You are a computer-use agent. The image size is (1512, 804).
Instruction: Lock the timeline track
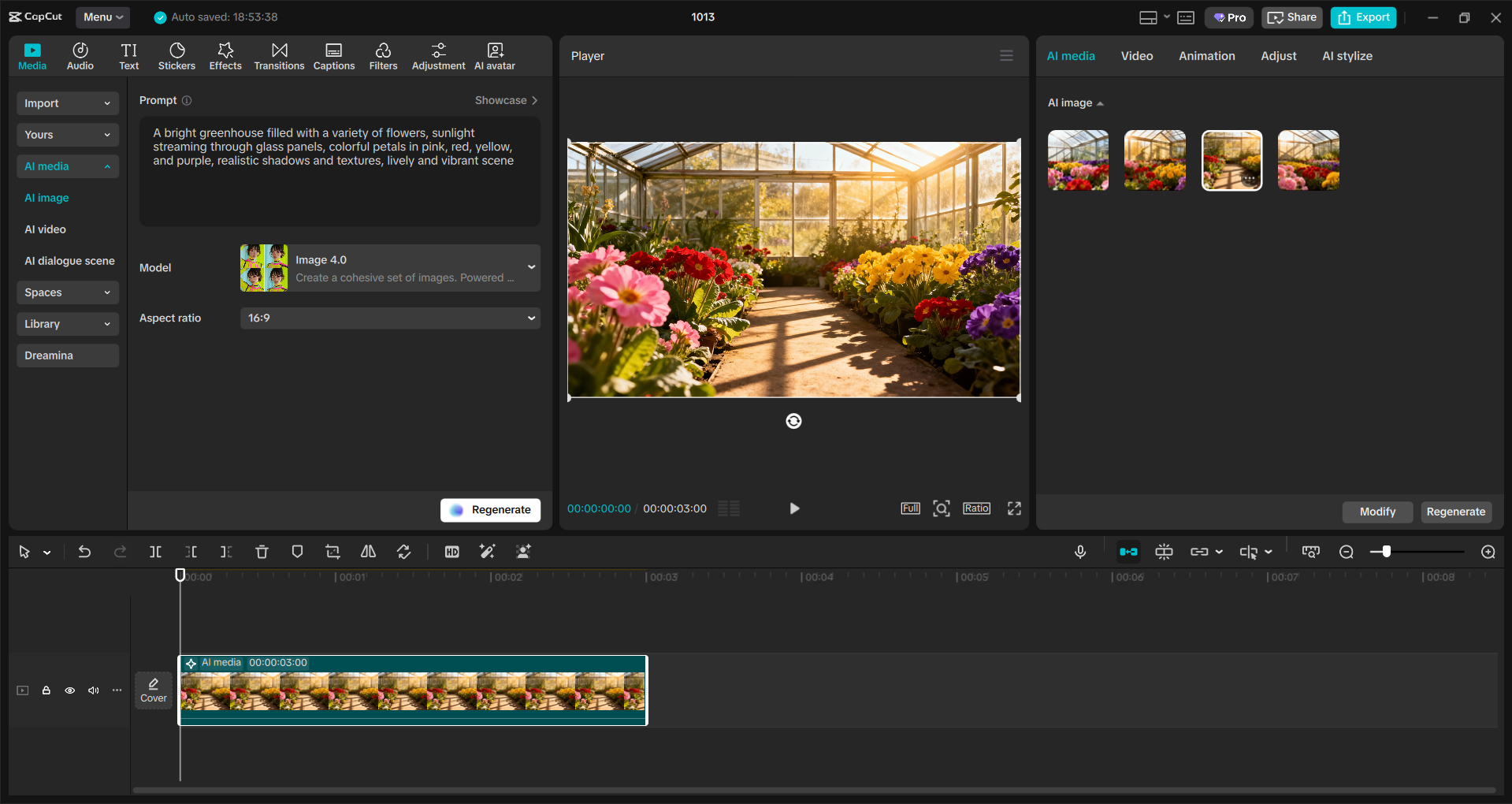[46, 690]
